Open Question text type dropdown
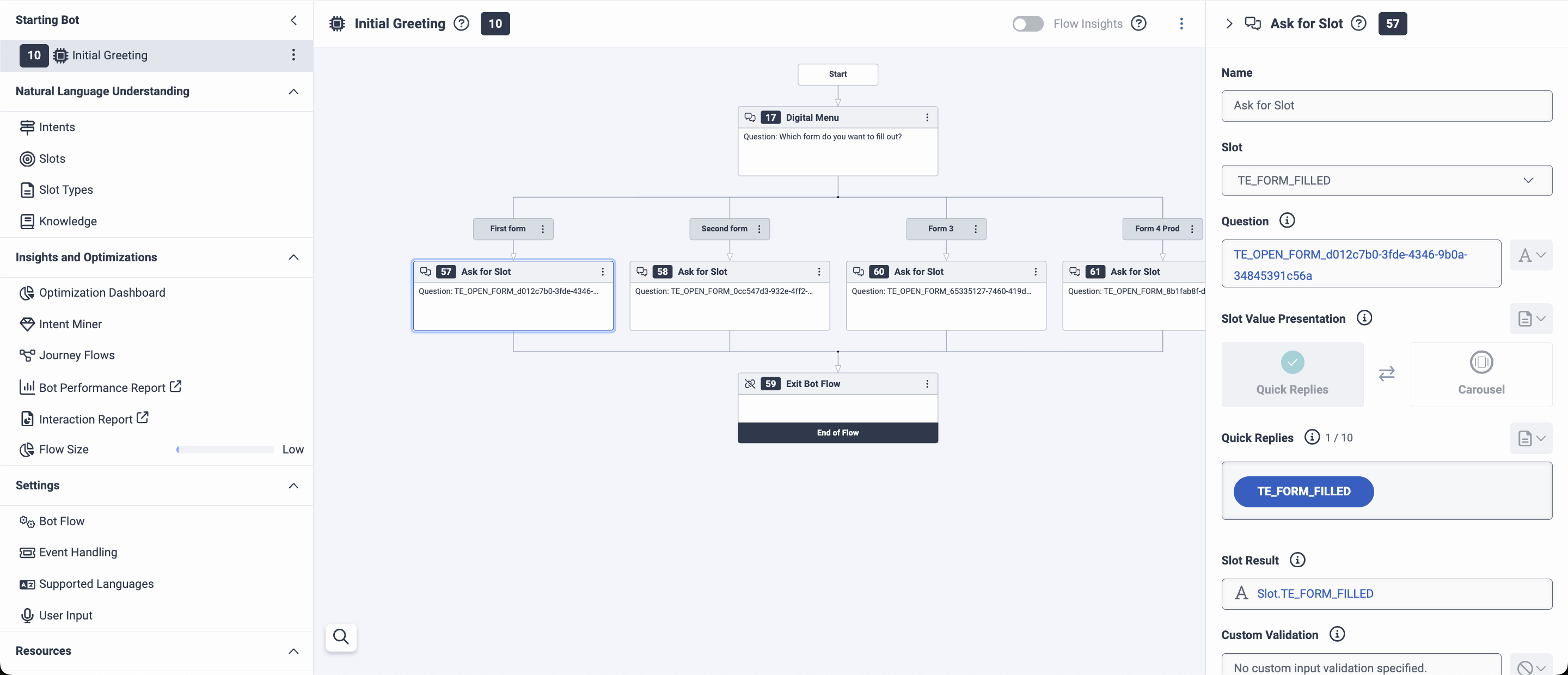The width and height of the screenshot is (1568, 675). pyautogui.click(x=1530, y=255)
